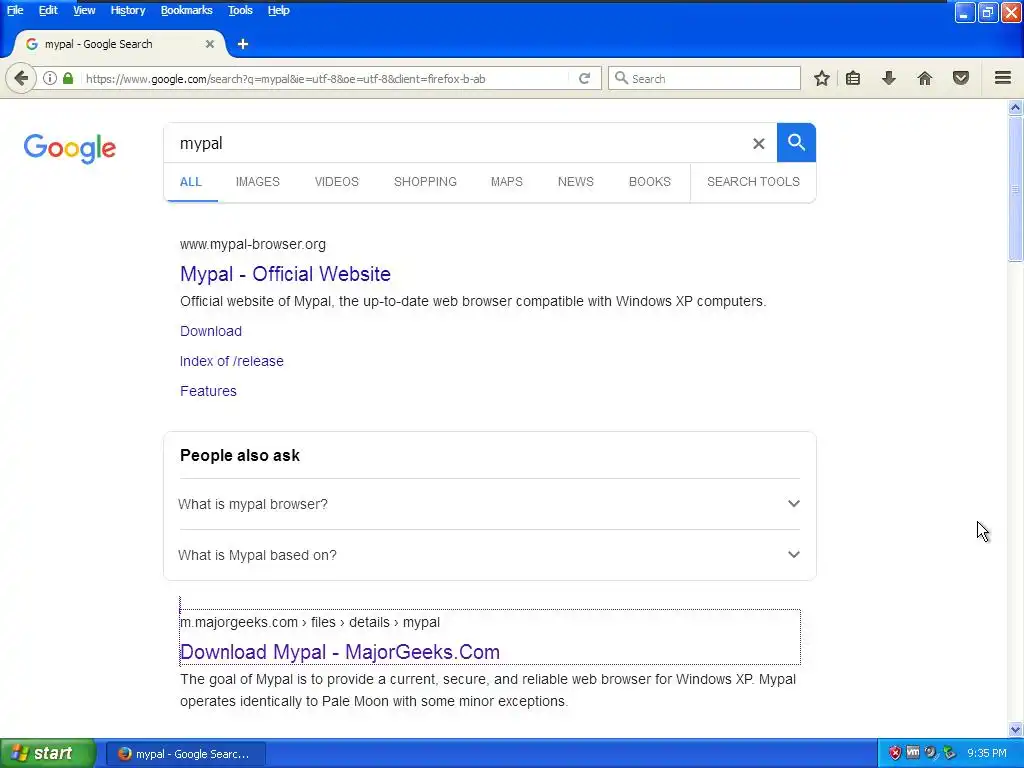
Task: Click the Google logo
Action: coord(70,148)
